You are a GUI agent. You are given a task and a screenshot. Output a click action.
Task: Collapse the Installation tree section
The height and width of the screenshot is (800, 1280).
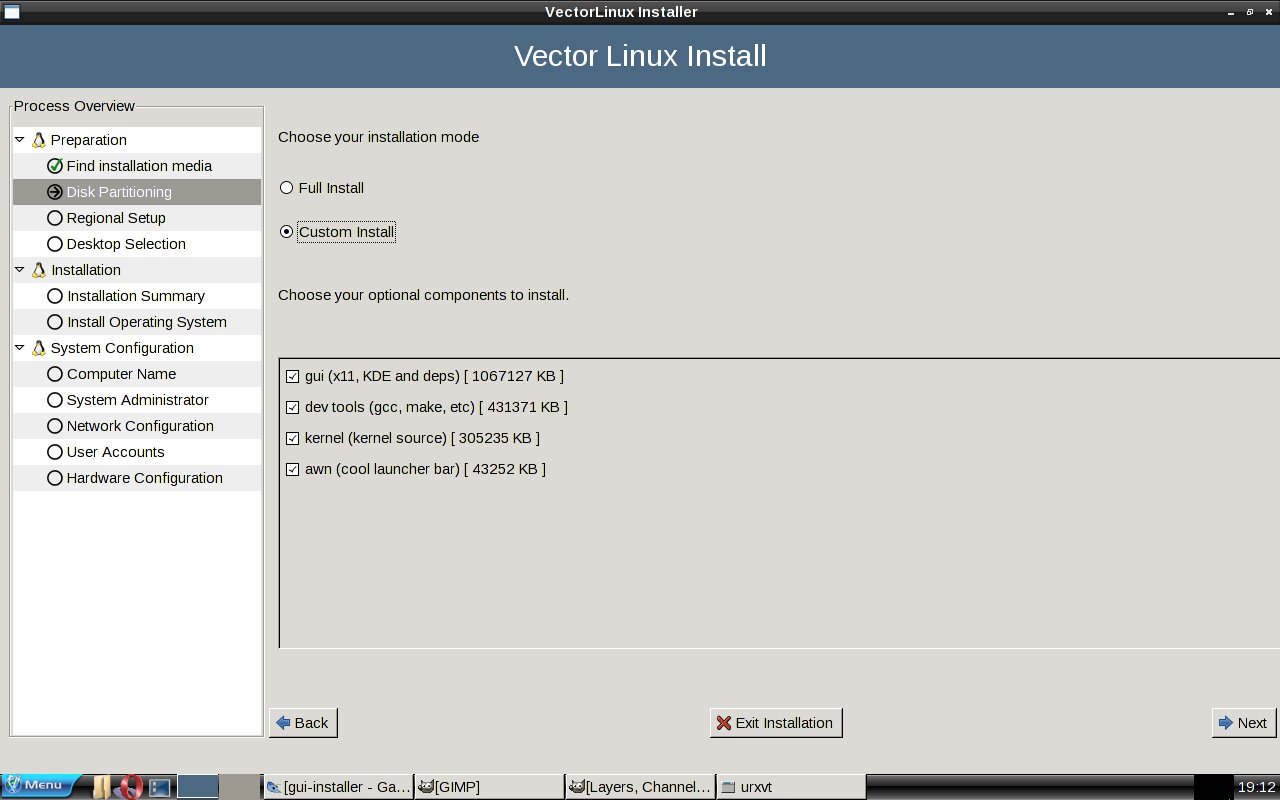click(20, 270)
